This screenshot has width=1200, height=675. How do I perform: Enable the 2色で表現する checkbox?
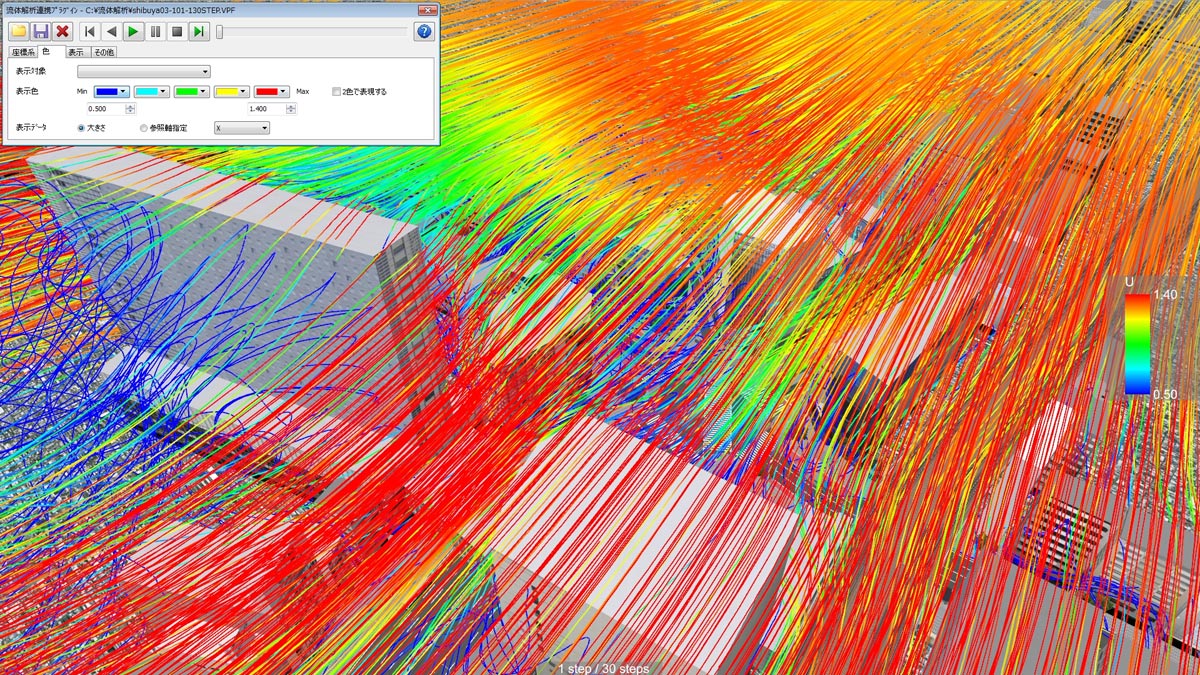[337, 92]
